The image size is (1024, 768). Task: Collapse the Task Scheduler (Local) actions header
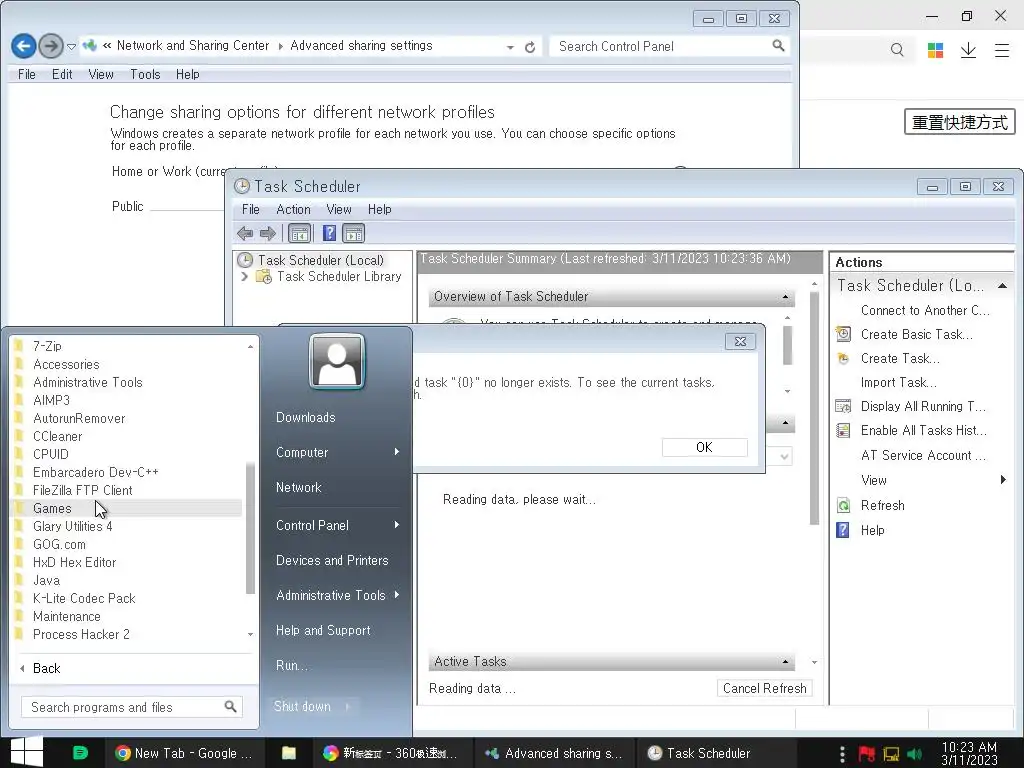(x=1002, y=286)
